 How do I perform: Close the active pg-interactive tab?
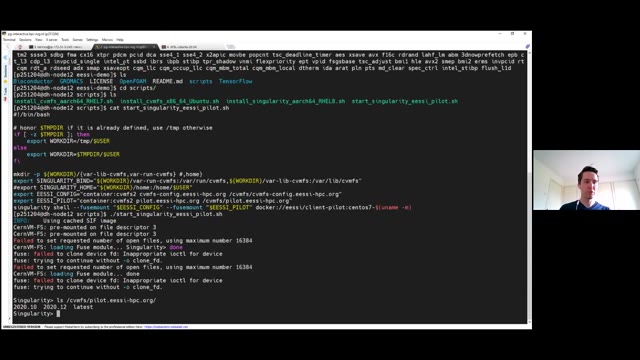pos(153,47)
